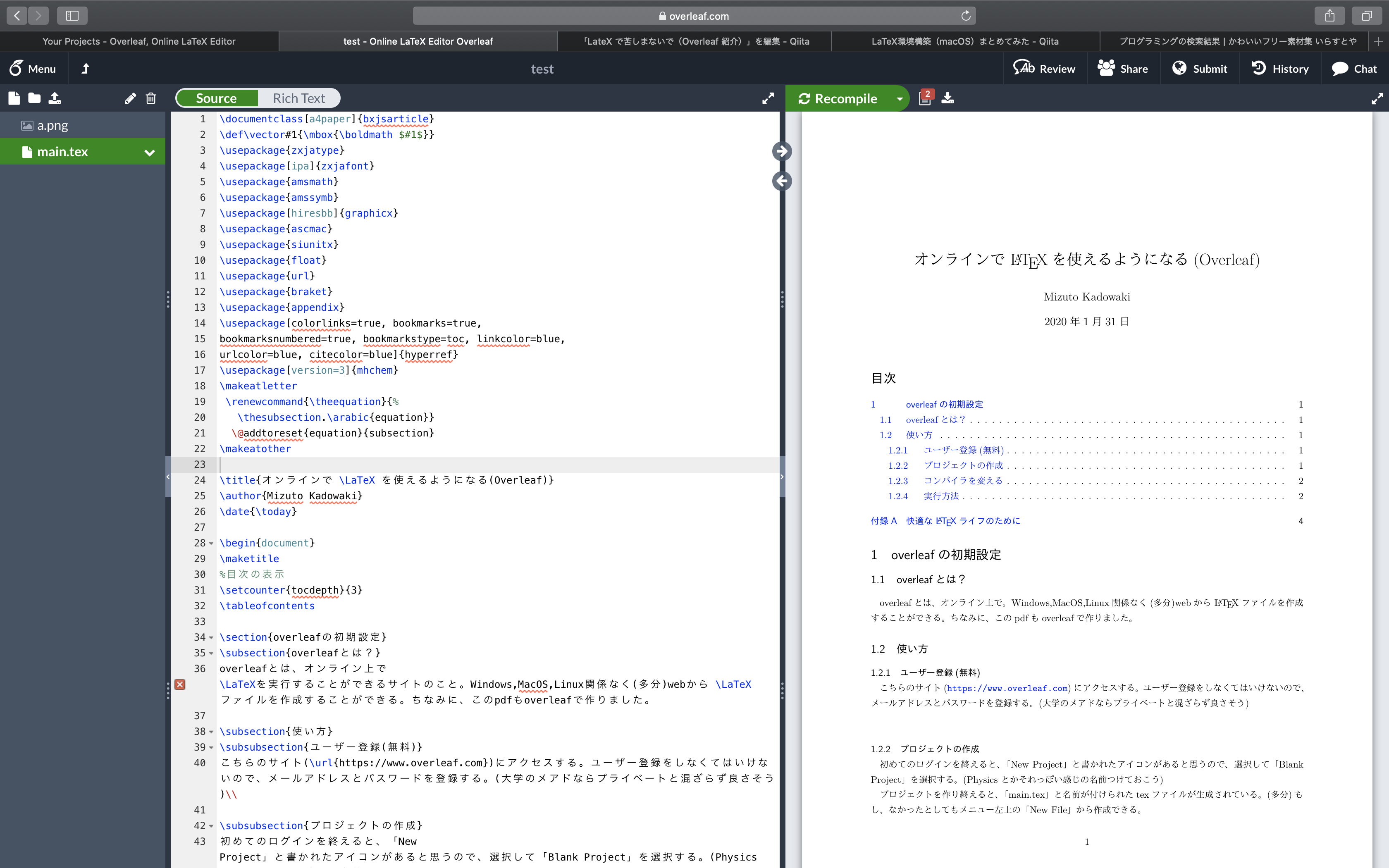The width and height of the screenshot is (1389, 868).
Task: Click the Recompile button
Action: pyautogui.click(x=838, y=99)
